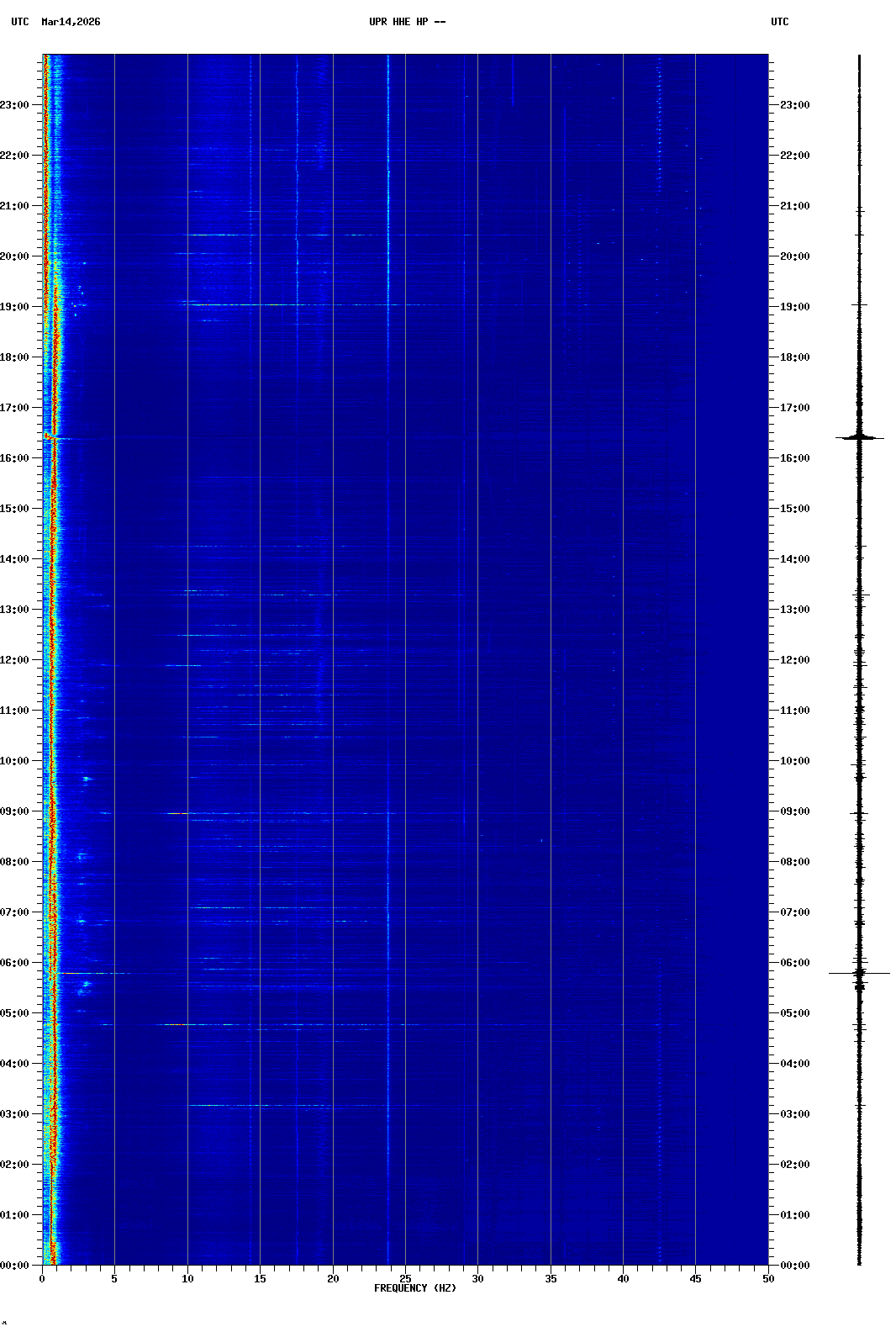Select the 40 Hz frequency tick label
896x1332 pixels.
pyautogui.click(x=623, y=1279)
